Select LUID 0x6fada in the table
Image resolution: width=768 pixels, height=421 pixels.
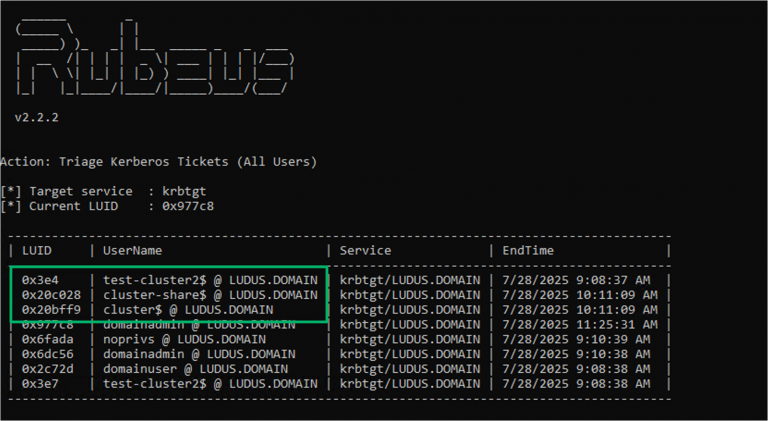[x=48, y=339]
